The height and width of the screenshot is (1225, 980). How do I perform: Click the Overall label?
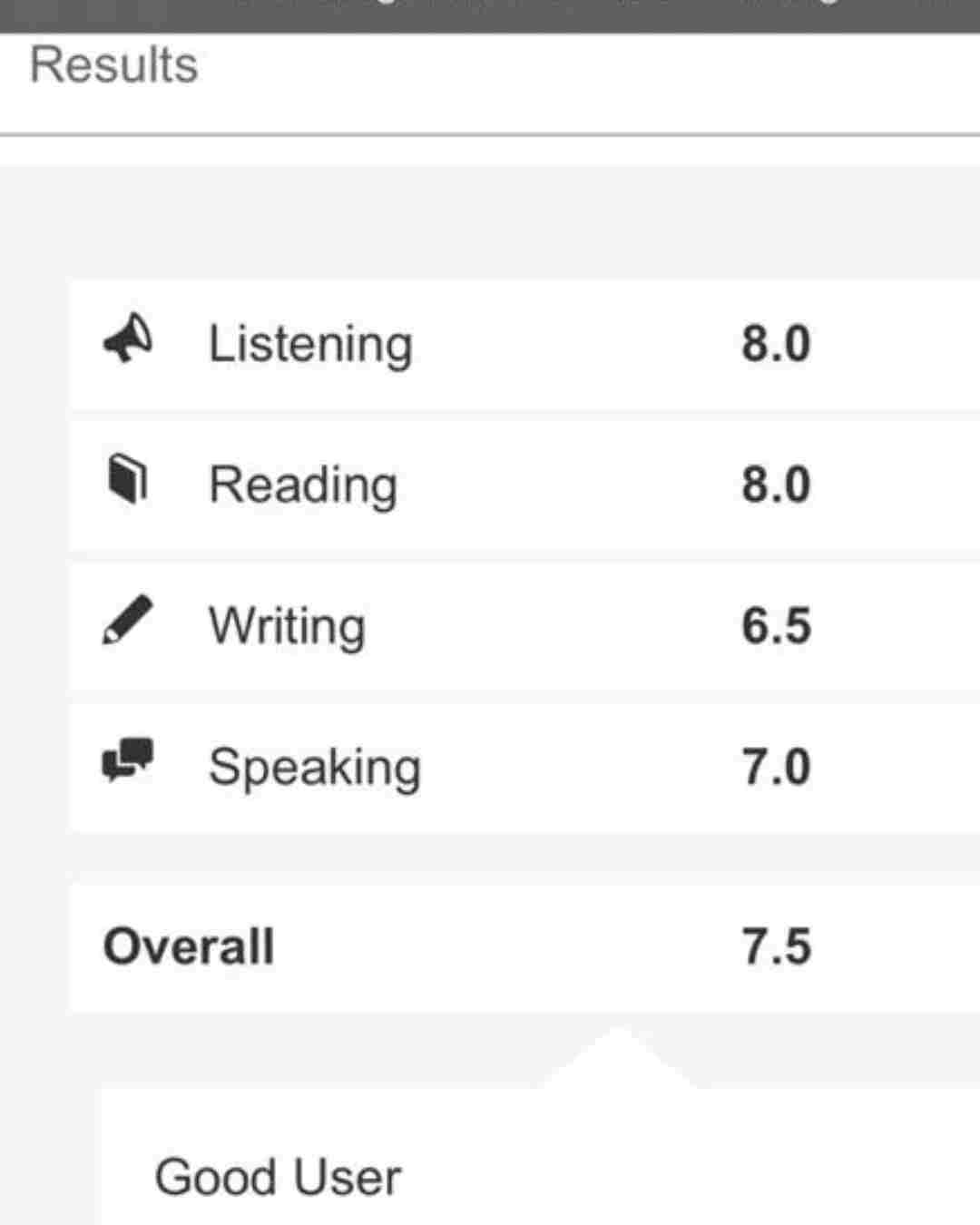point(189,946)
